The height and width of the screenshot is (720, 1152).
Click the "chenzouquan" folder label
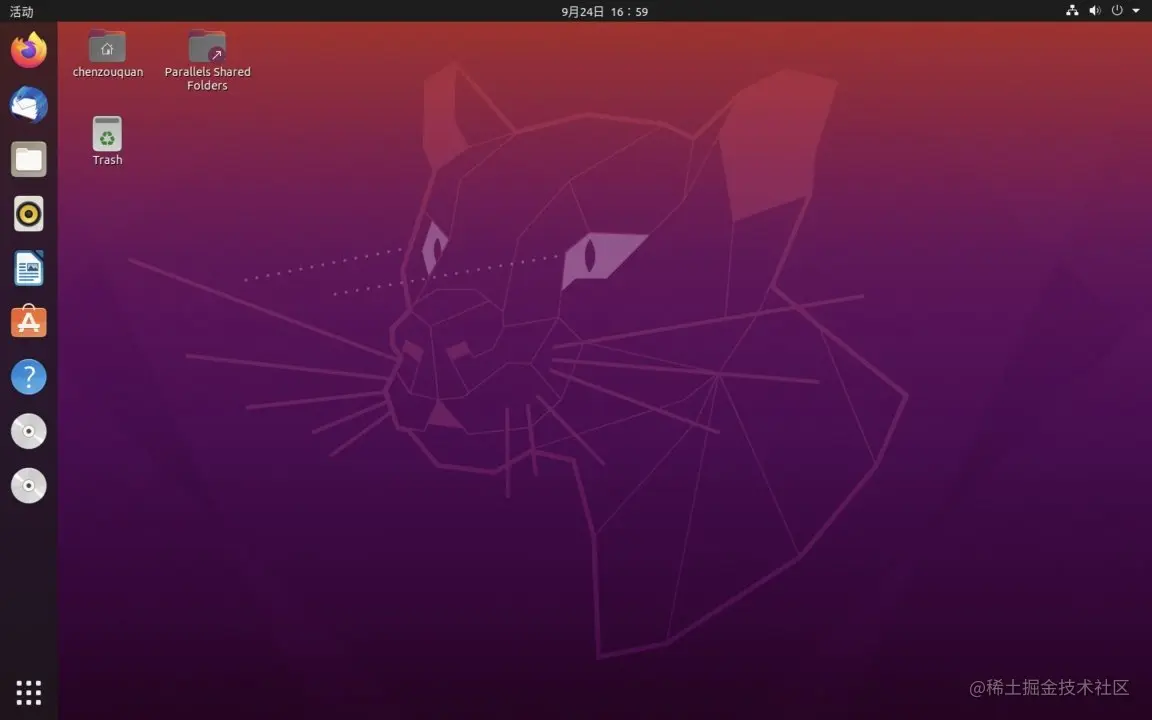click(108, 72)
